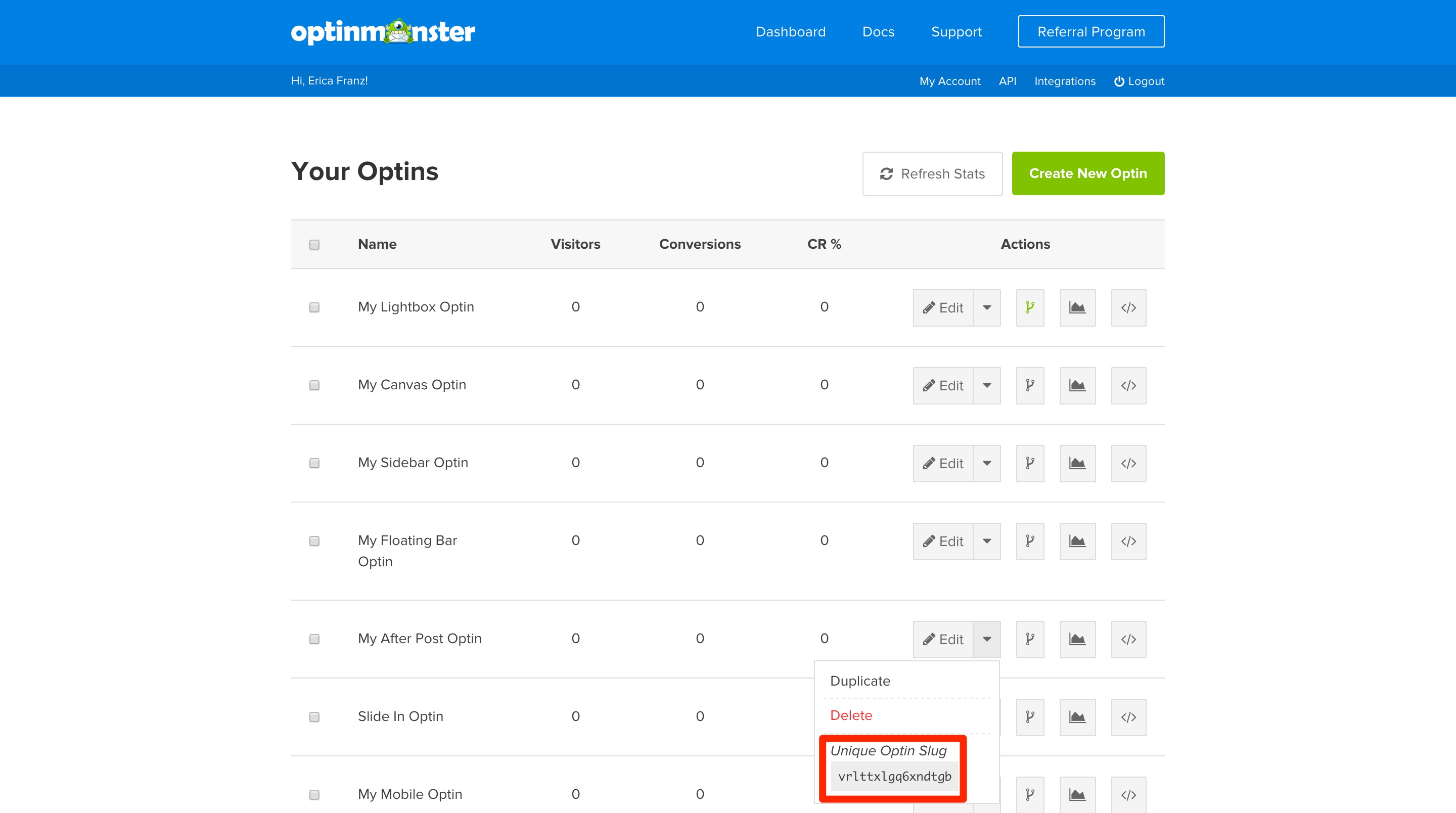
Task: Click the unique optin slug code field
Action: (894, 776)
